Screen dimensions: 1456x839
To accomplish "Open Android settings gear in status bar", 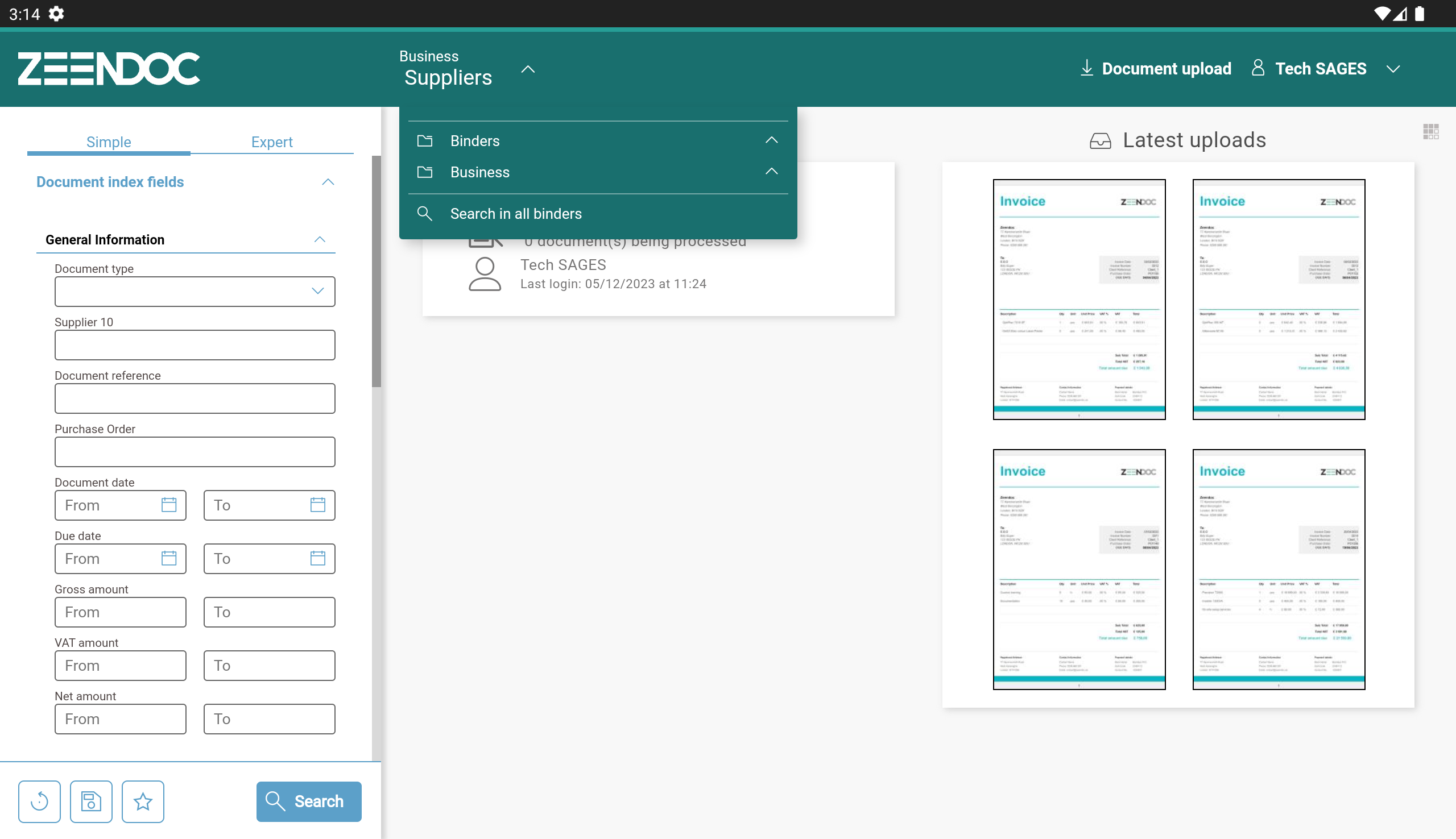I will [x=56, y=13].
